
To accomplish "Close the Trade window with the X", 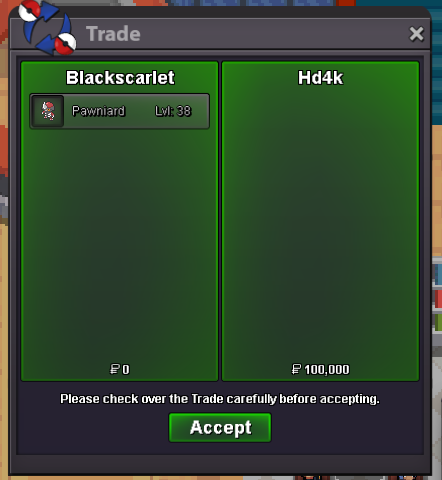I will pyautogui.click(x=416, y=34).
